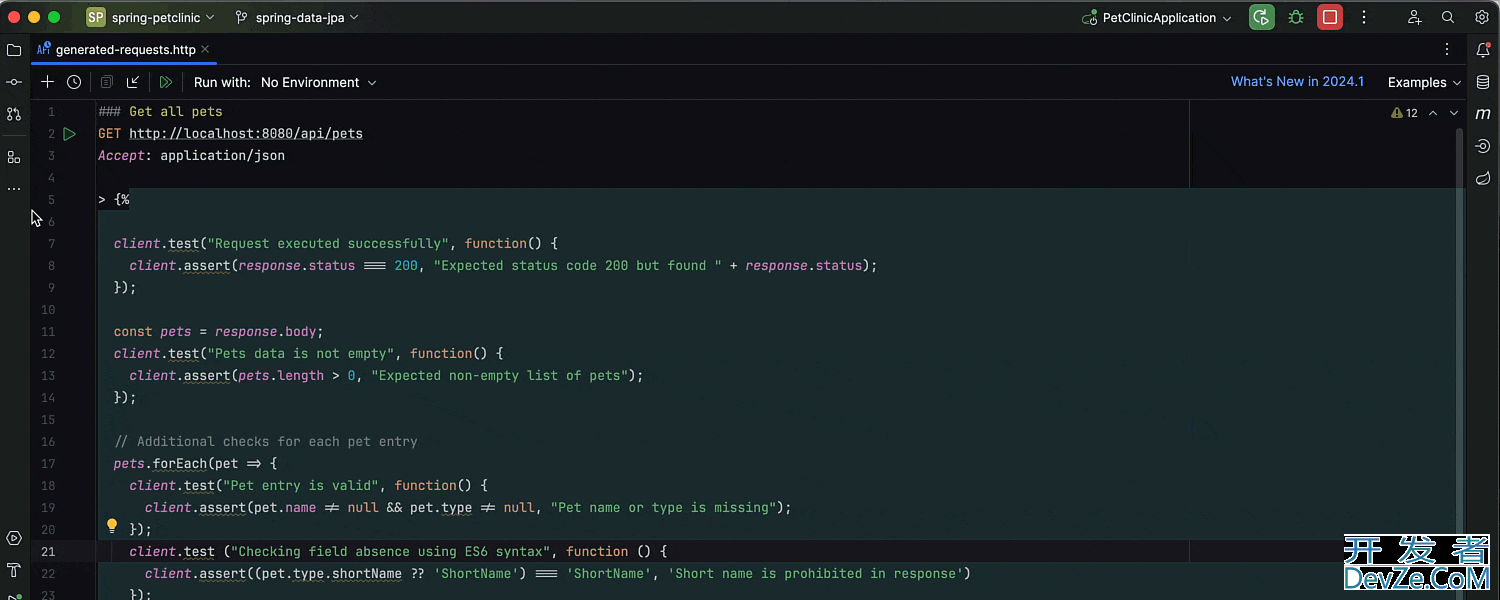Click "Expected non-empty list of pets" string
Viewport: 1500px width, 600px height.
499,375
